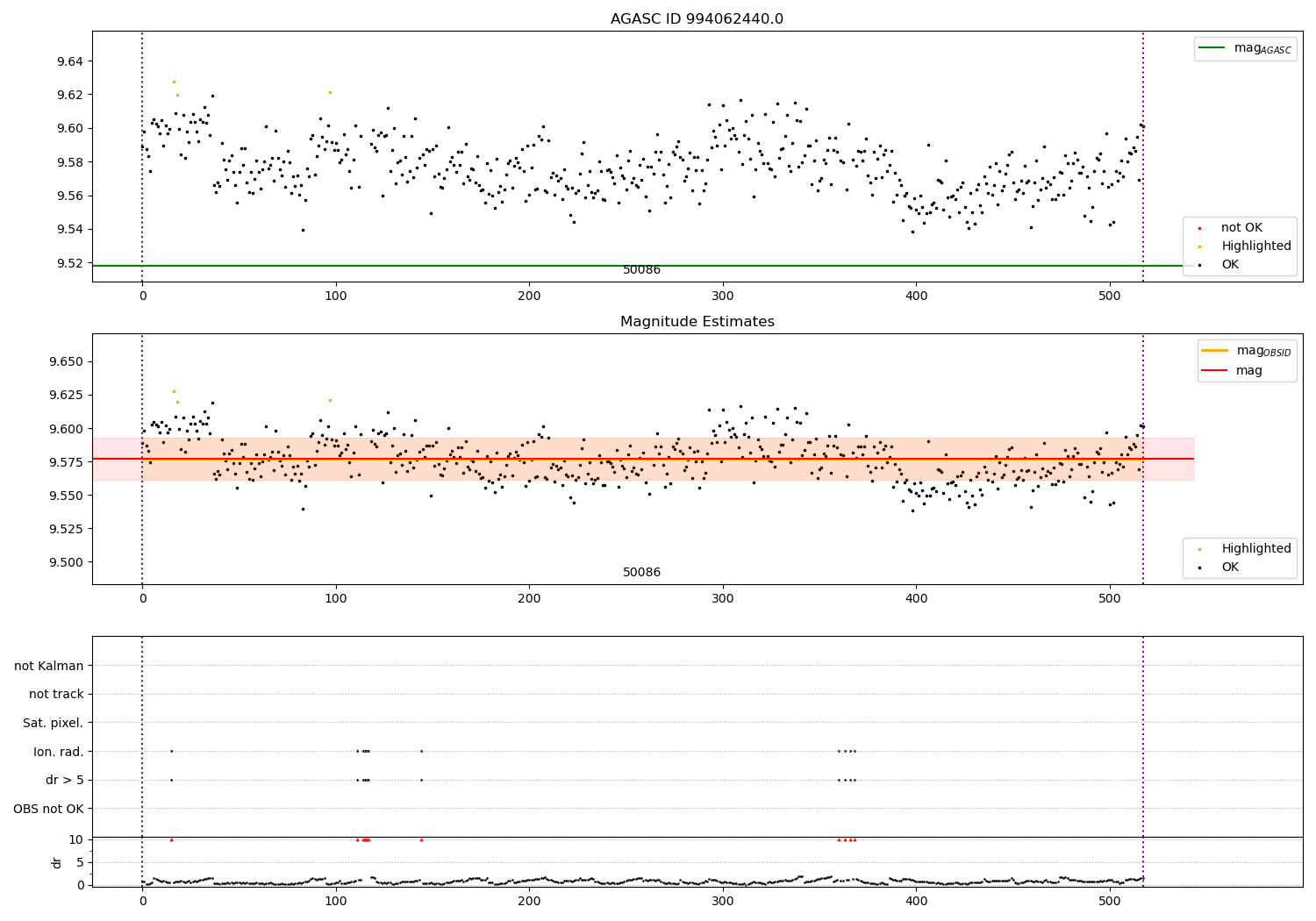Image resolution: width=1316 pixels, height=921 pixels.
Task: Click the mag OBSID legend entry in middle plot
Action: pyautogui.click(x=1247, y=351)
